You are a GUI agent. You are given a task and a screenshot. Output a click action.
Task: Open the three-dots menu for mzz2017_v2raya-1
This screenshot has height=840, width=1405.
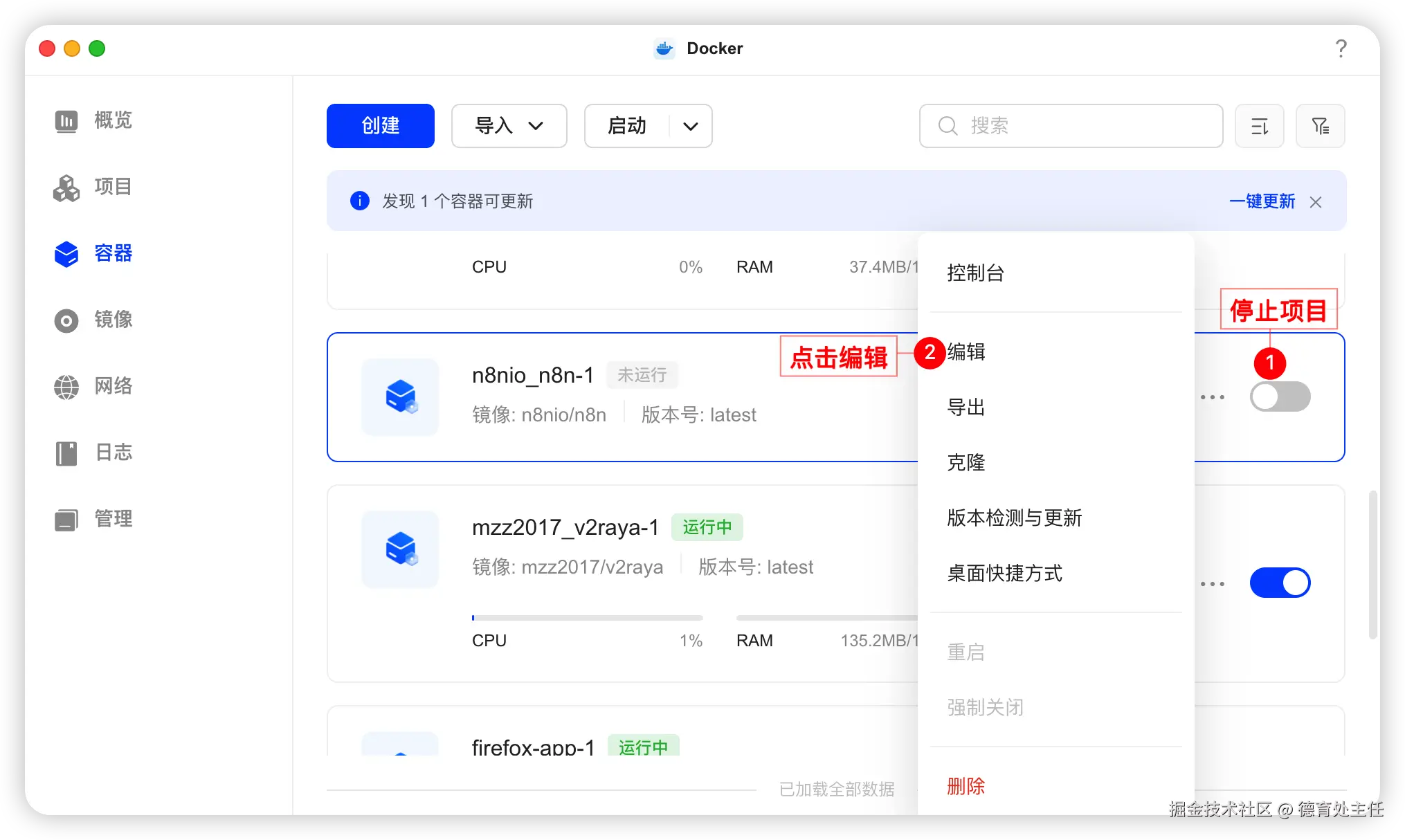(x=1212, y=584)
